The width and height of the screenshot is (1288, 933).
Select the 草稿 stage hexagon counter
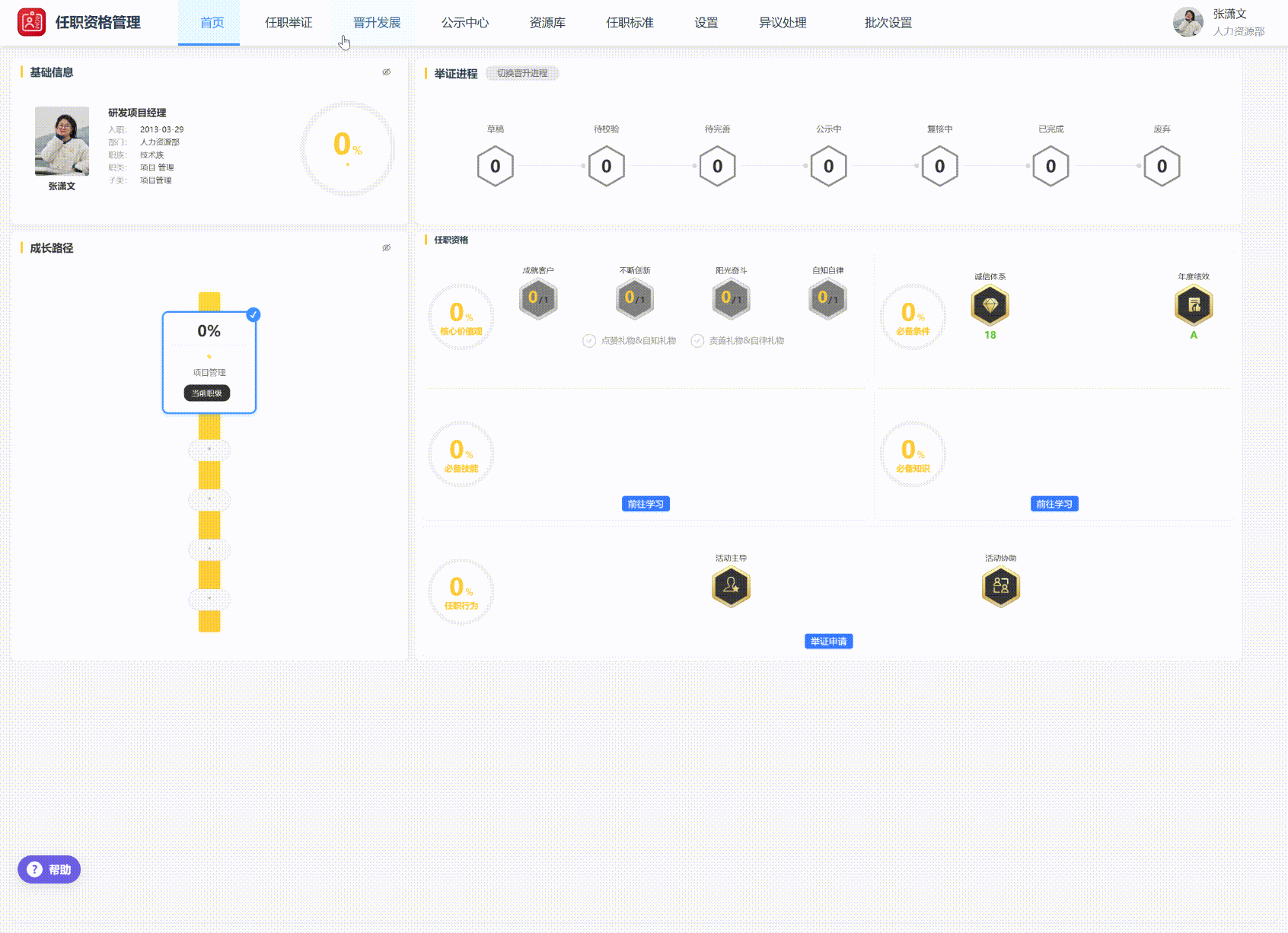point(496,167)
